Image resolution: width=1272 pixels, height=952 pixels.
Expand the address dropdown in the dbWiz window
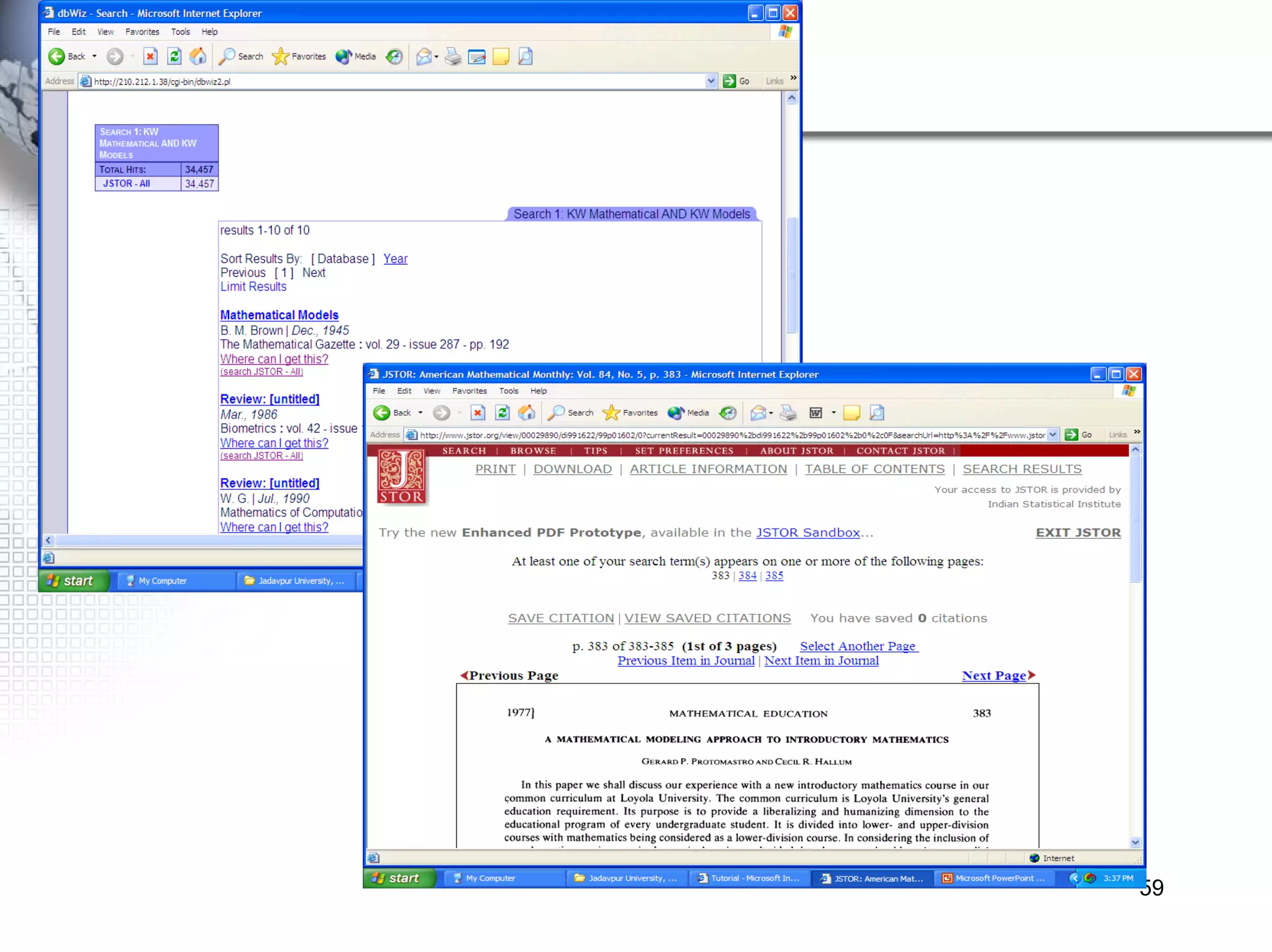(x=711, y=81)
